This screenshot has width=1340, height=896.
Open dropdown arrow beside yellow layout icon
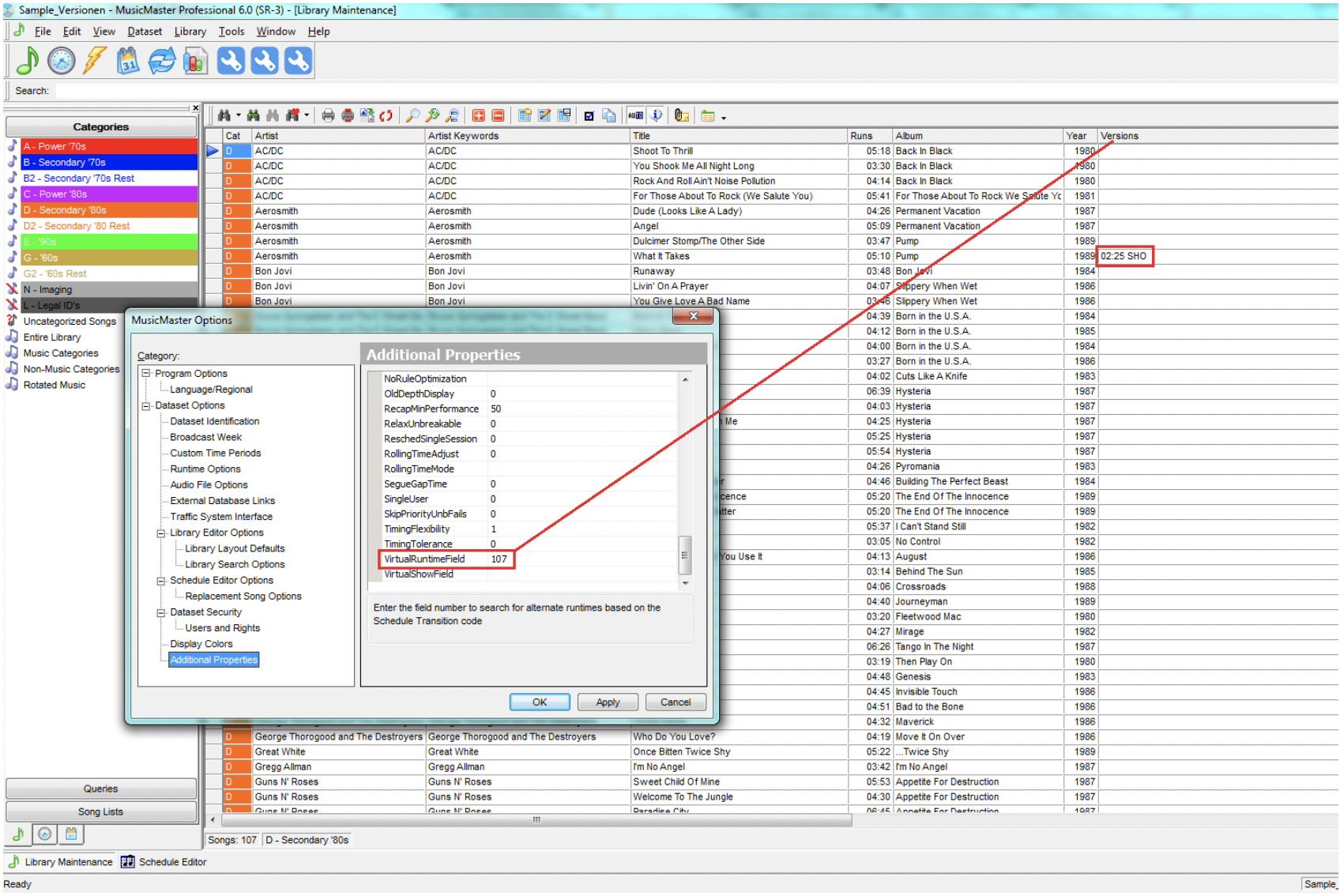[724, 117]
